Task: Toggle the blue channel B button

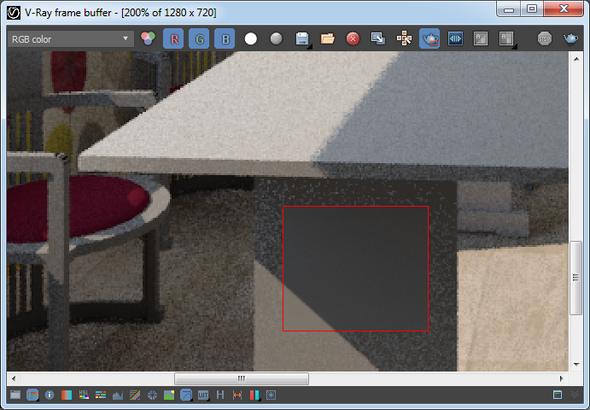Action: coord(225,39)
